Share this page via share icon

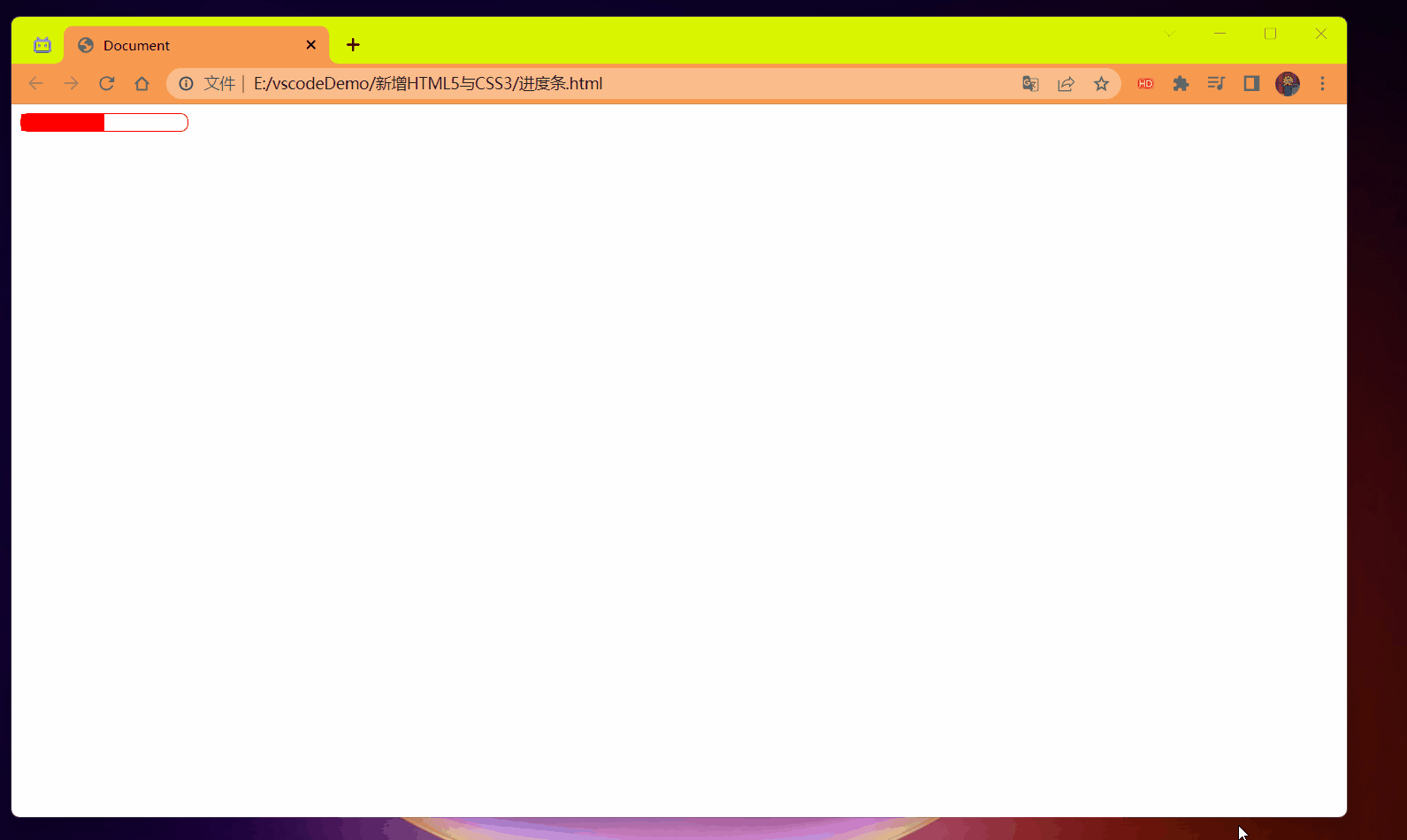(1066, 83)
